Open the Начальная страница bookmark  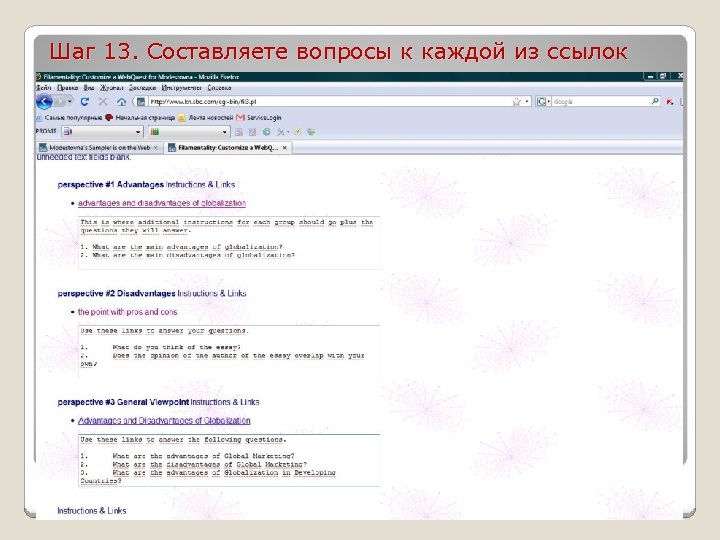tap(140, 118)
